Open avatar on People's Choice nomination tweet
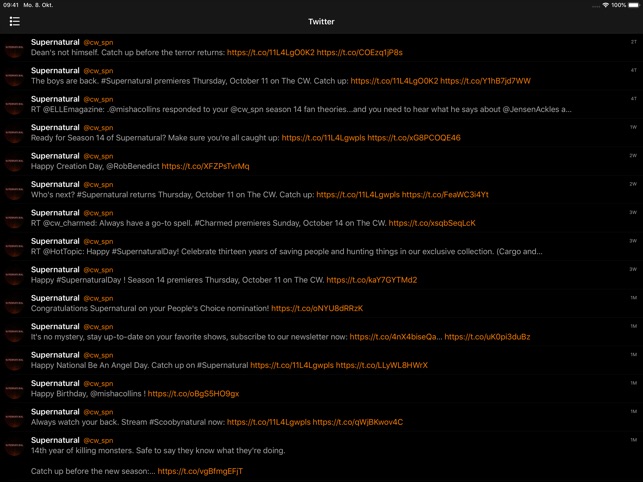This screenshot has width=643, height=482. [x=14, y=304]
